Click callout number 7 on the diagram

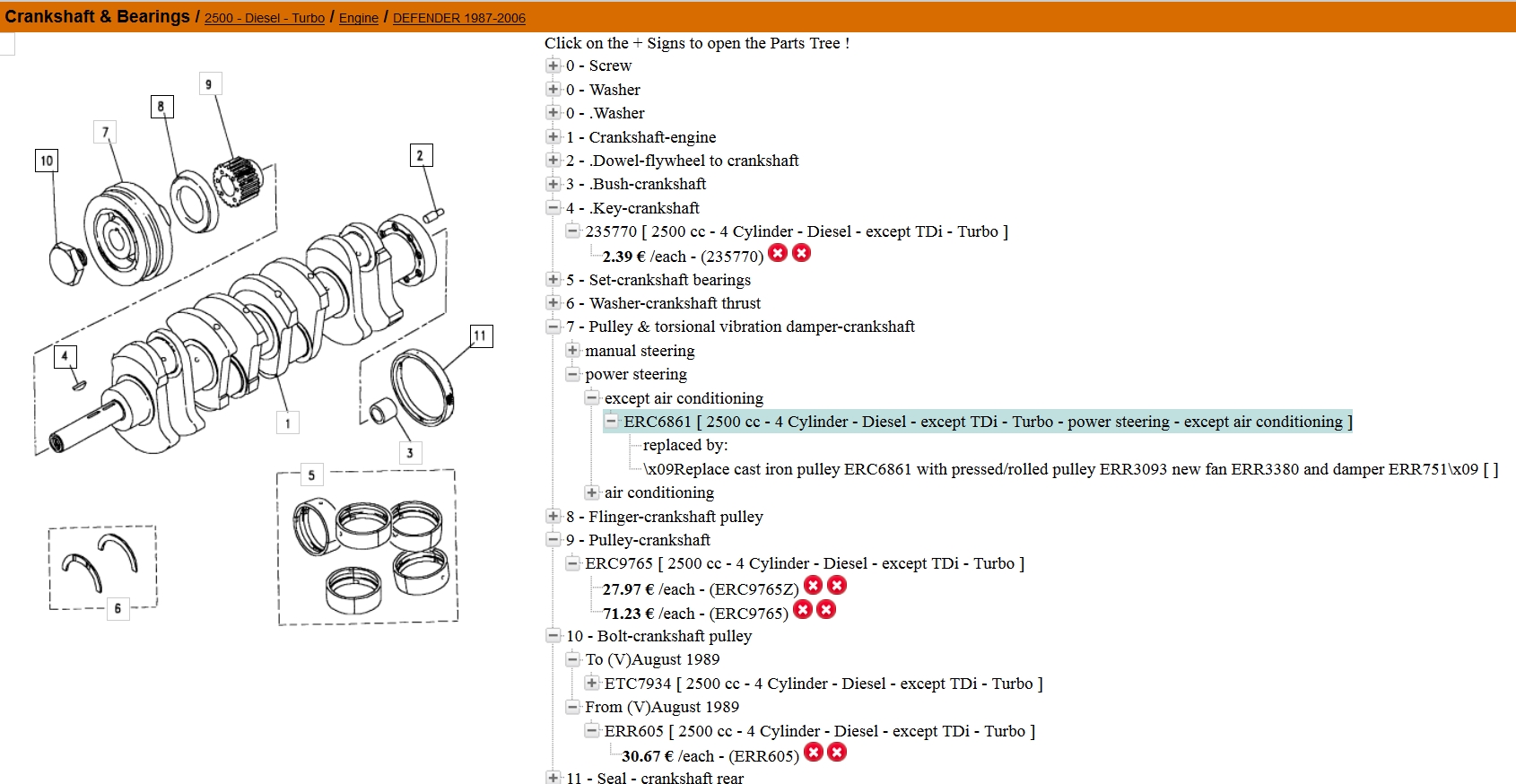[105, 133]
